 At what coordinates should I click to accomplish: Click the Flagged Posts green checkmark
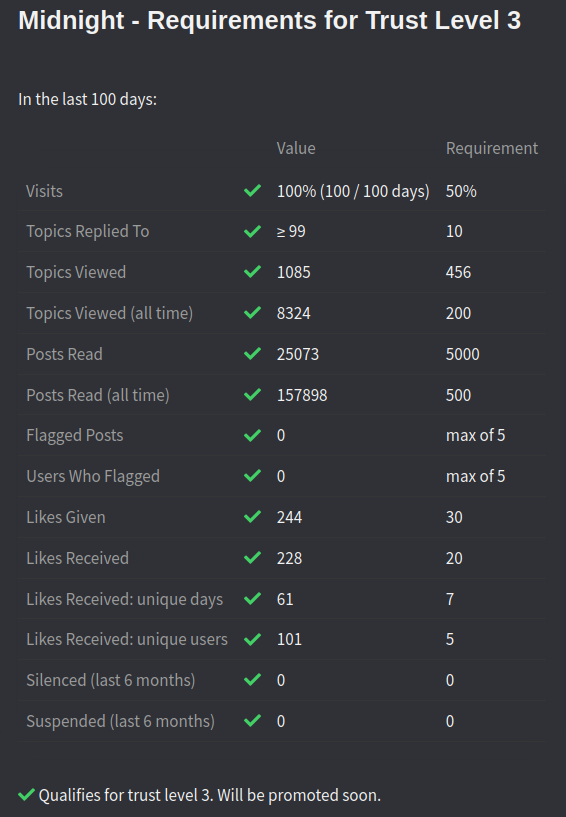[252, 435]
